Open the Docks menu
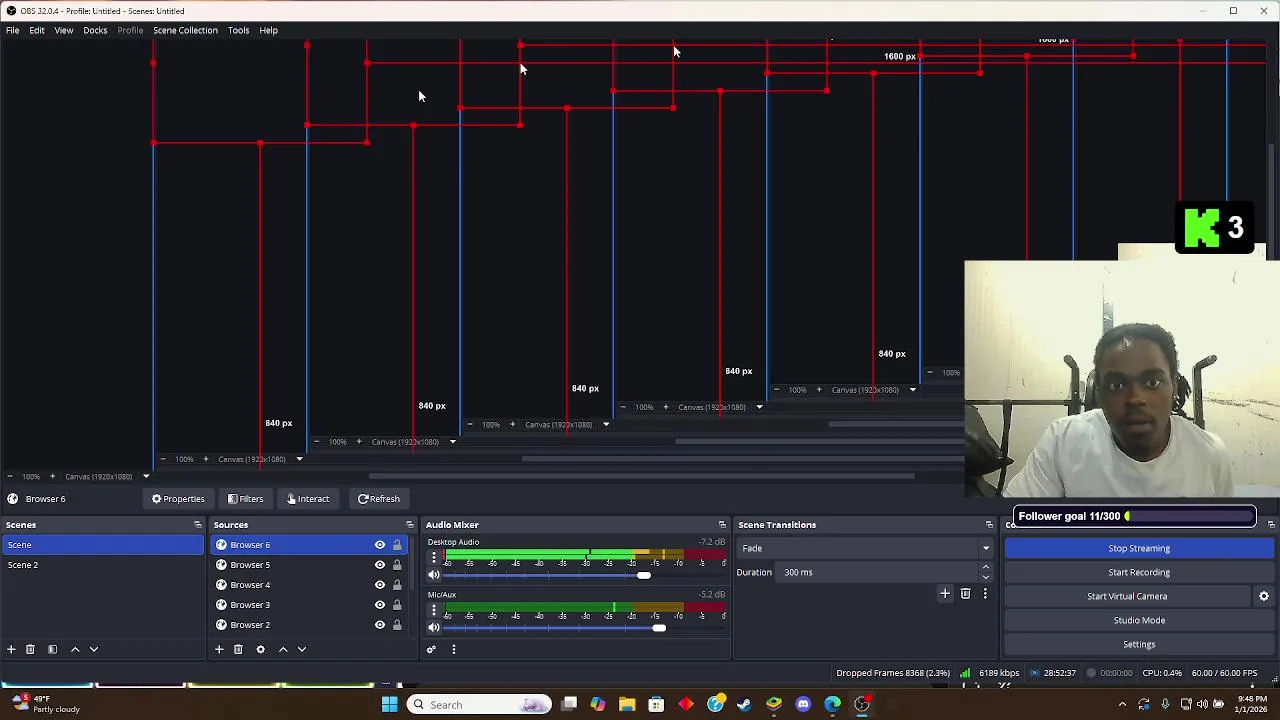This screenshot has width=1280, height=720. point(95,30)
